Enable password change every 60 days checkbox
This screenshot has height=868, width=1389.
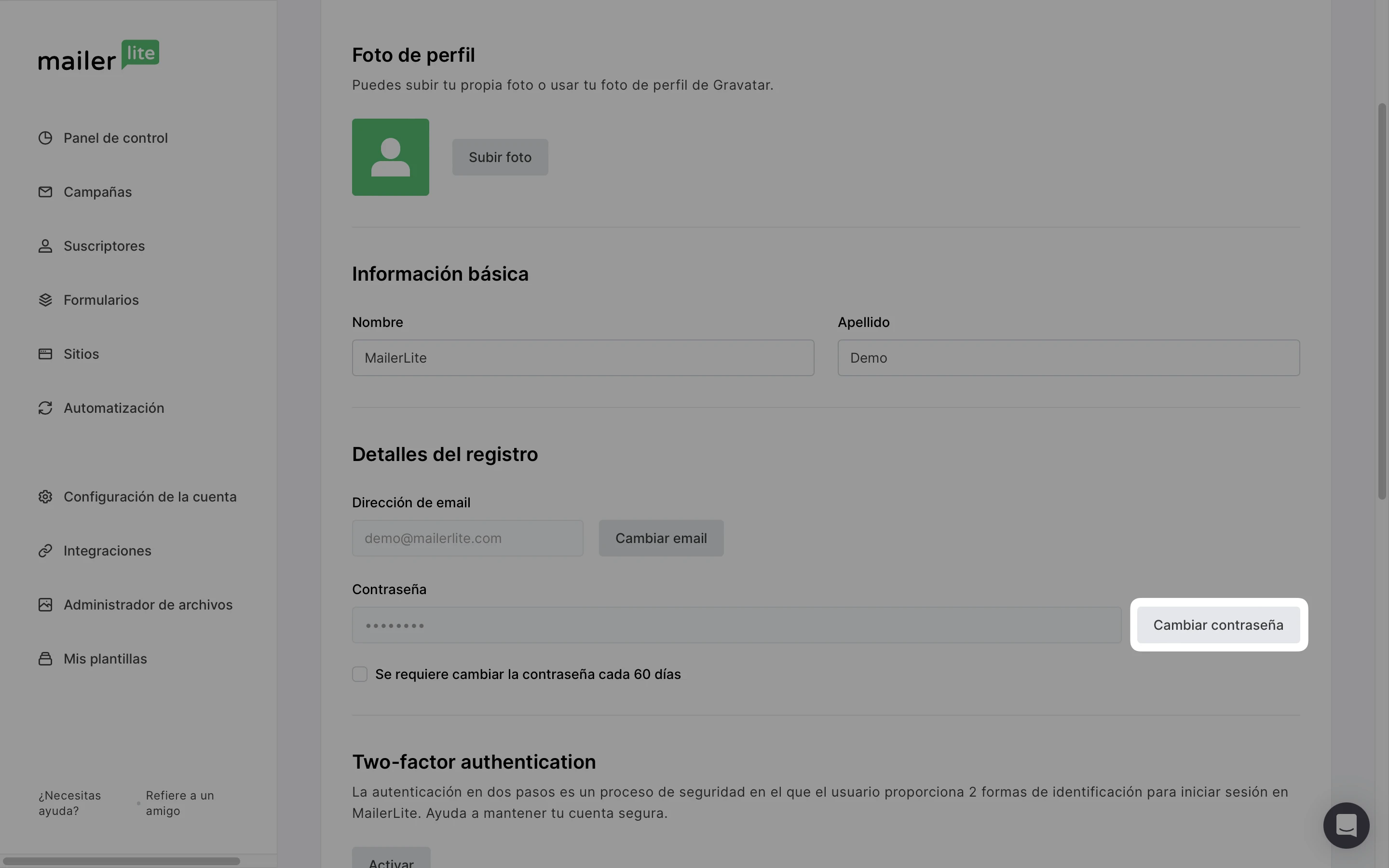tap(360, 674)
